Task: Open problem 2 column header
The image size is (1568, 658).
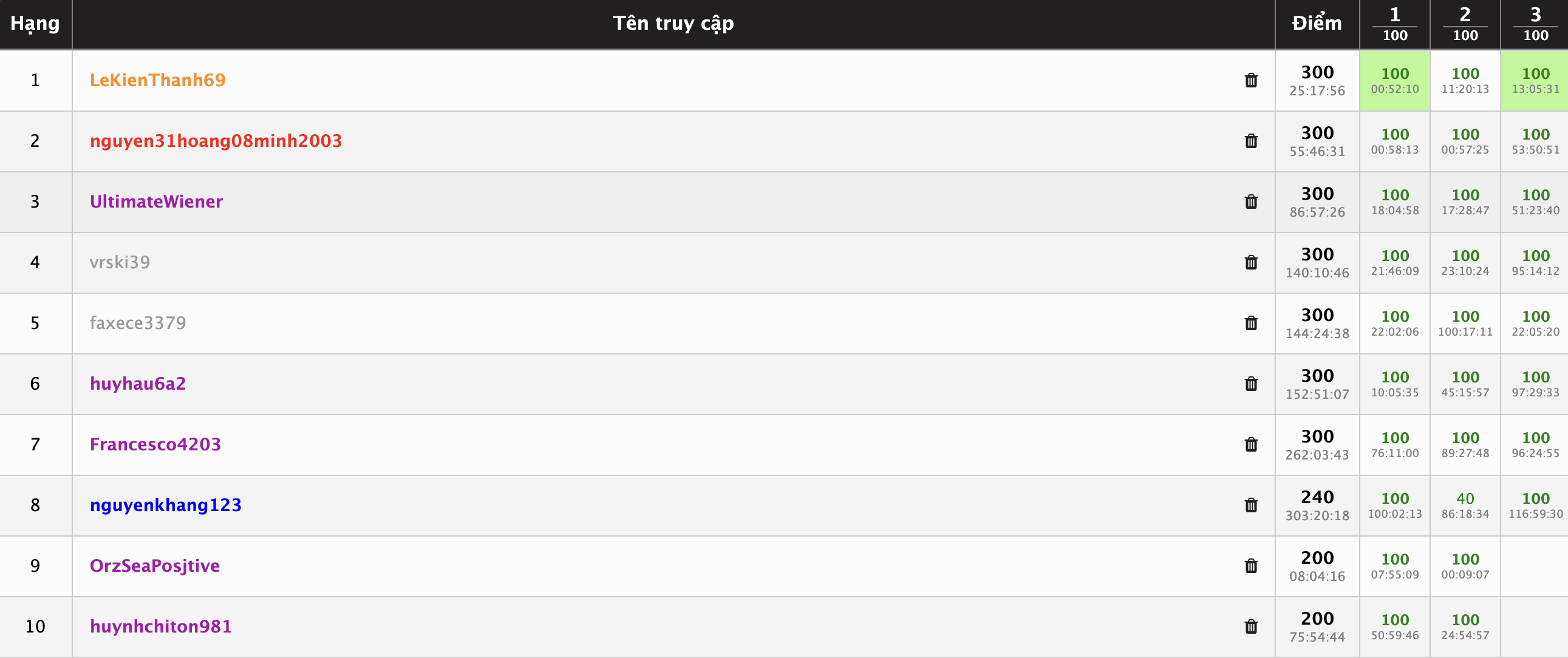Action: 1465,24
